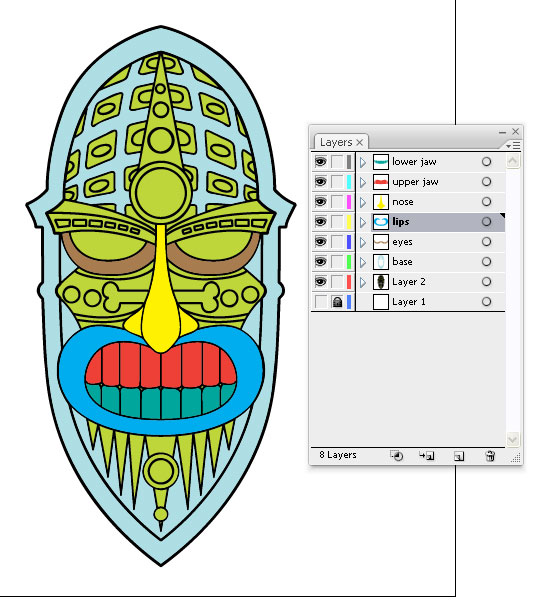Viewport: 550px width, 600px height.
Task: Click the Layers panel scroll down arrow
Action: 512,439
